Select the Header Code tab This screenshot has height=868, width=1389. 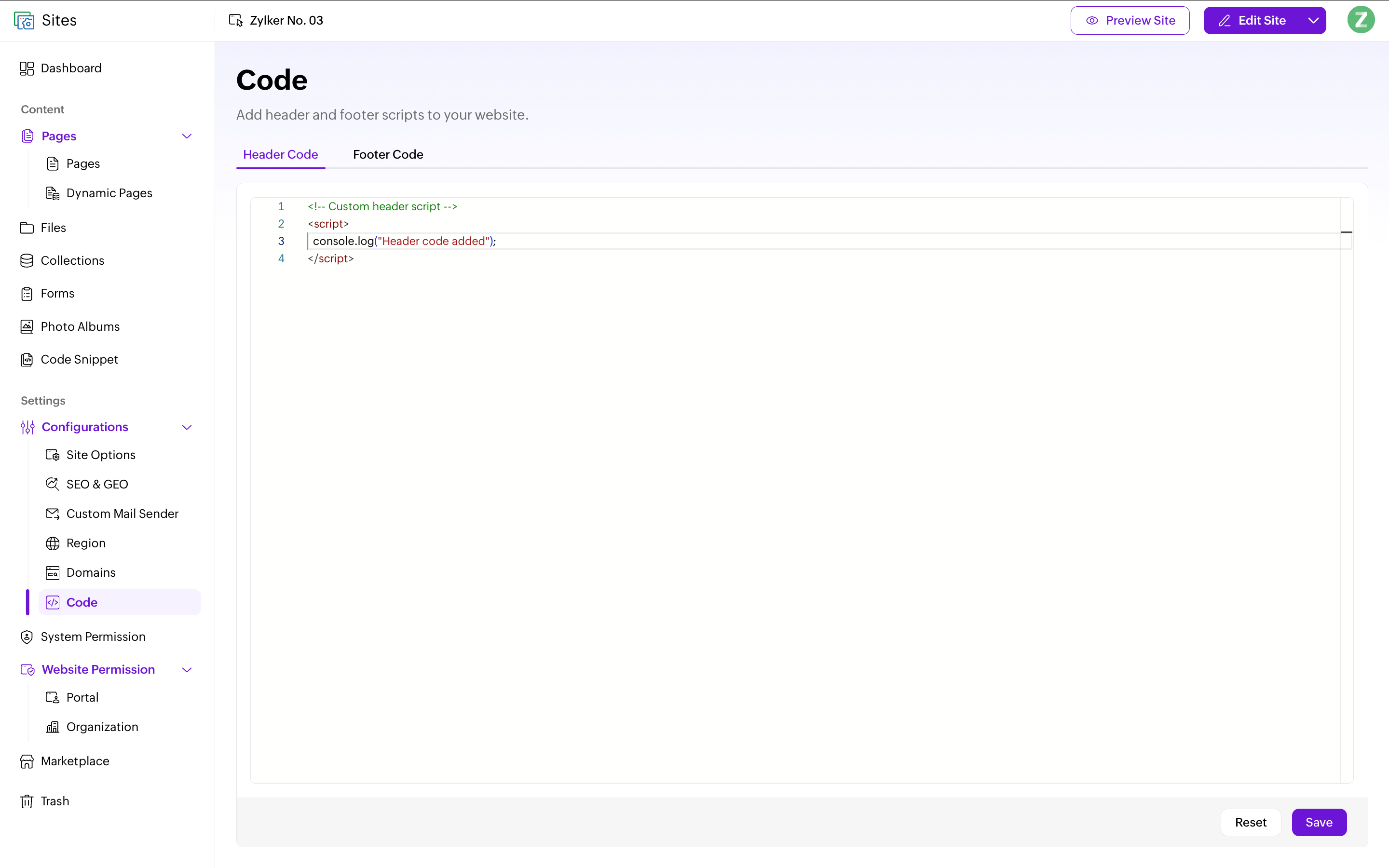(x=281, y=154)
